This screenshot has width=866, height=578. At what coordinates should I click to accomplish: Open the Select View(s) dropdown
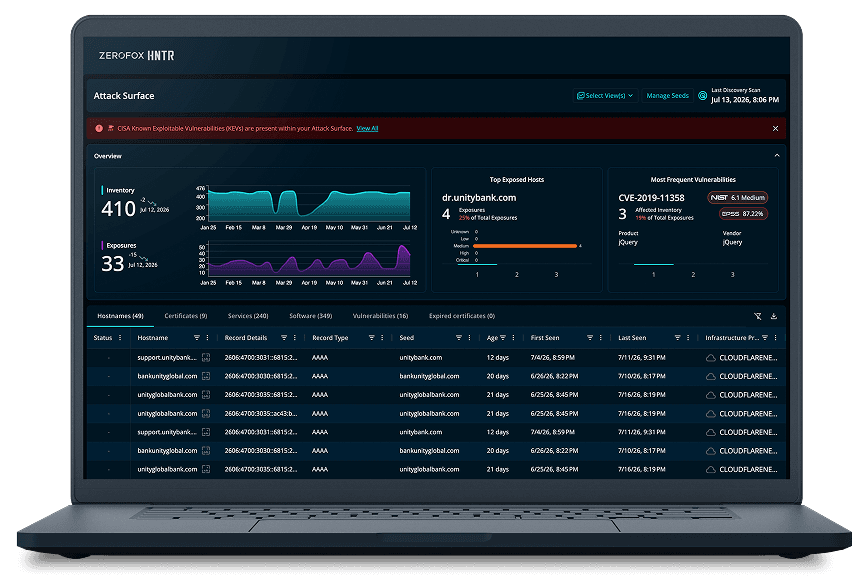(x=605, y=96)
